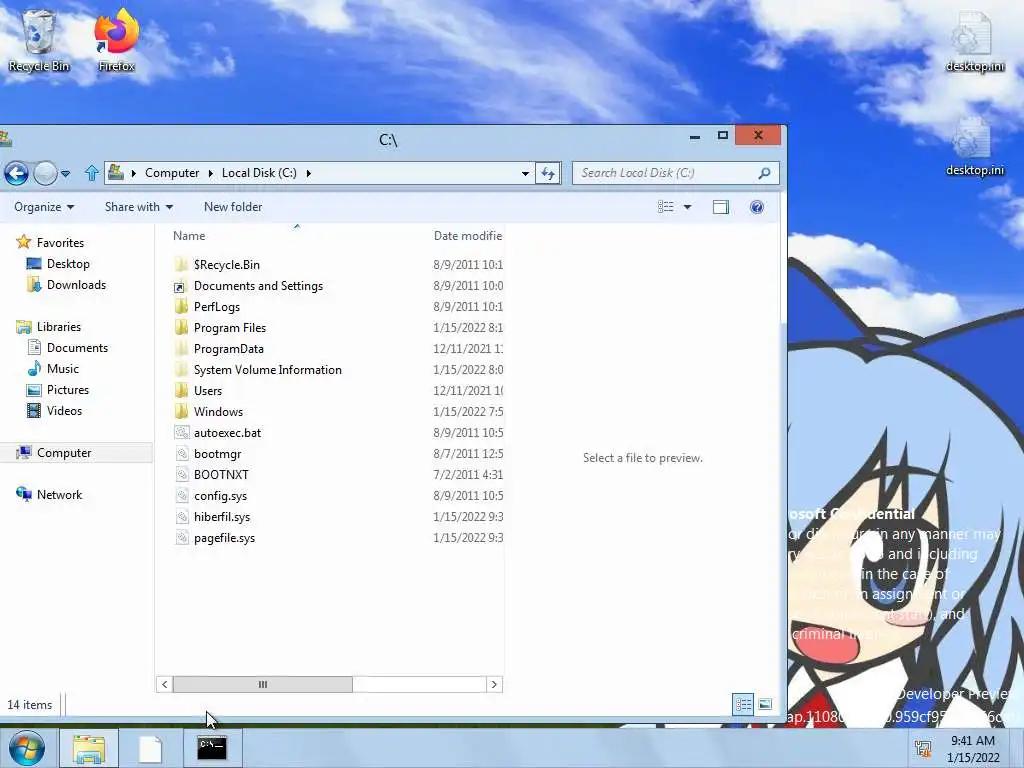
Task: Open the view options dropdown arrow
Action: point(687,207)
